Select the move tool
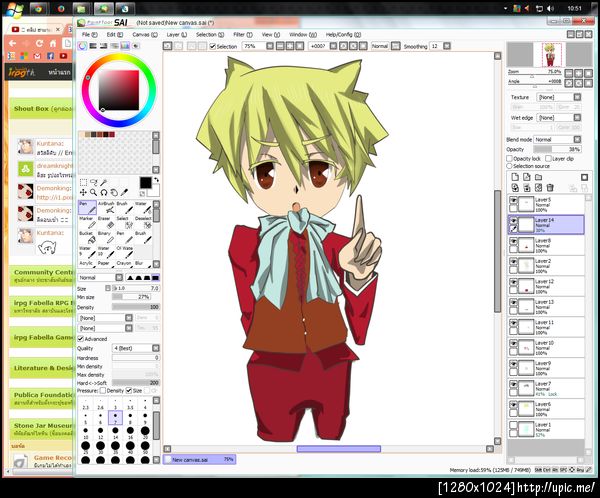Image resolution: width=600 pixels, height=498 pixels. 83,192
